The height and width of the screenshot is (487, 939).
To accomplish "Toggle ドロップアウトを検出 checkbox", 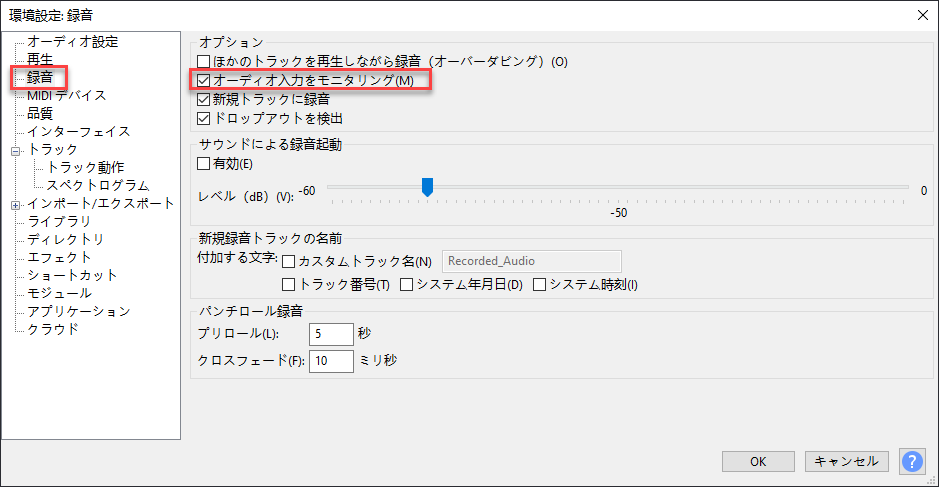I will tap(205, 119).
